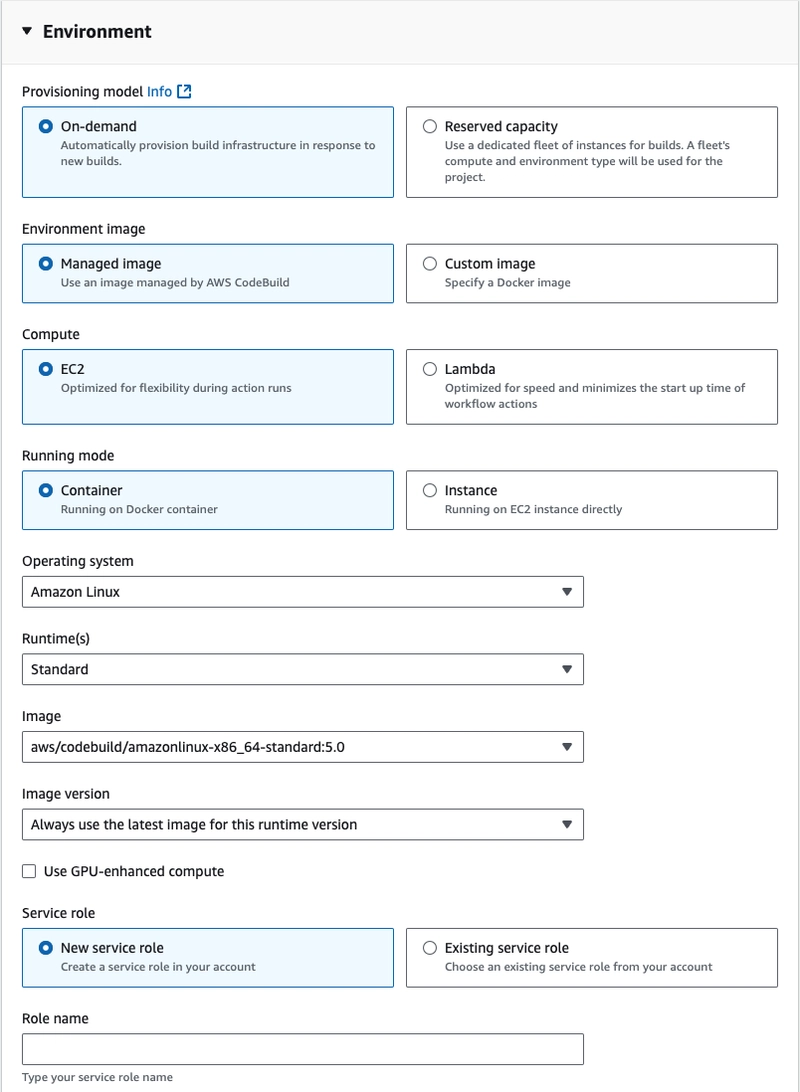Choose Lambda as the compute type
Image resolution: width=800 pixels, height=1092 pixels.
point(430,368)
